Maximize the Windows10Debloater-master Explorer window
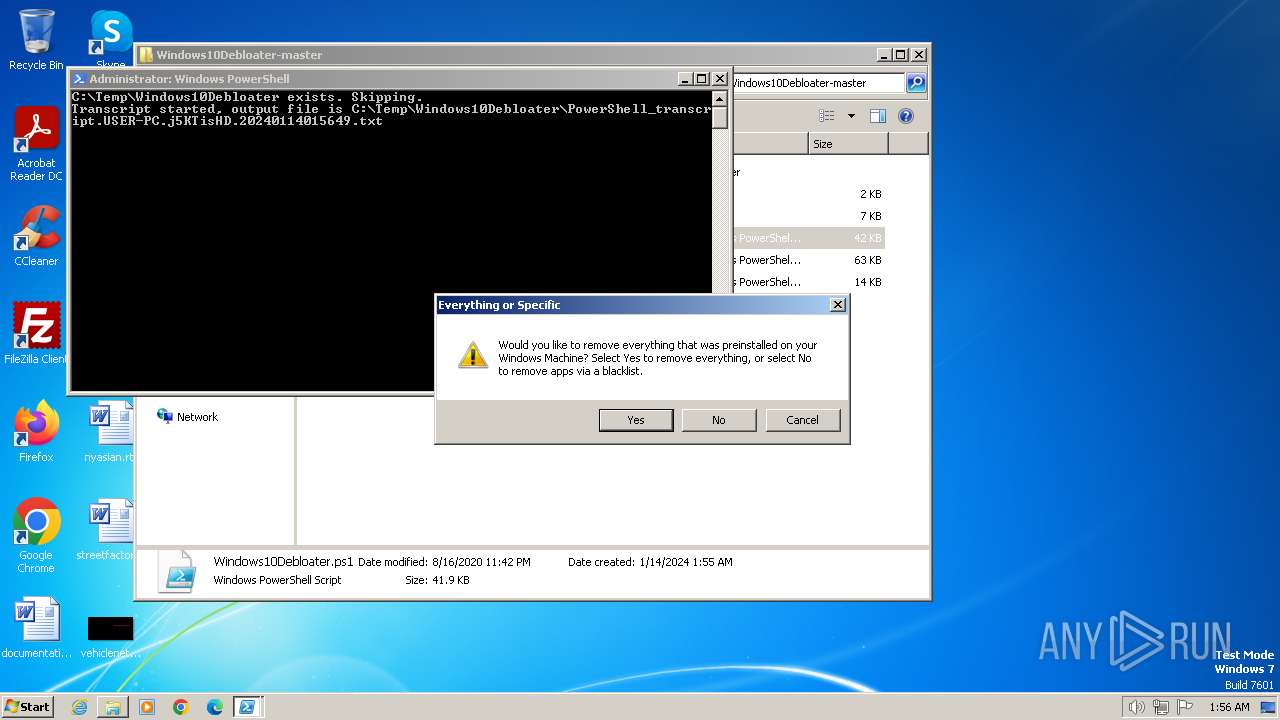 coord(901,55)
